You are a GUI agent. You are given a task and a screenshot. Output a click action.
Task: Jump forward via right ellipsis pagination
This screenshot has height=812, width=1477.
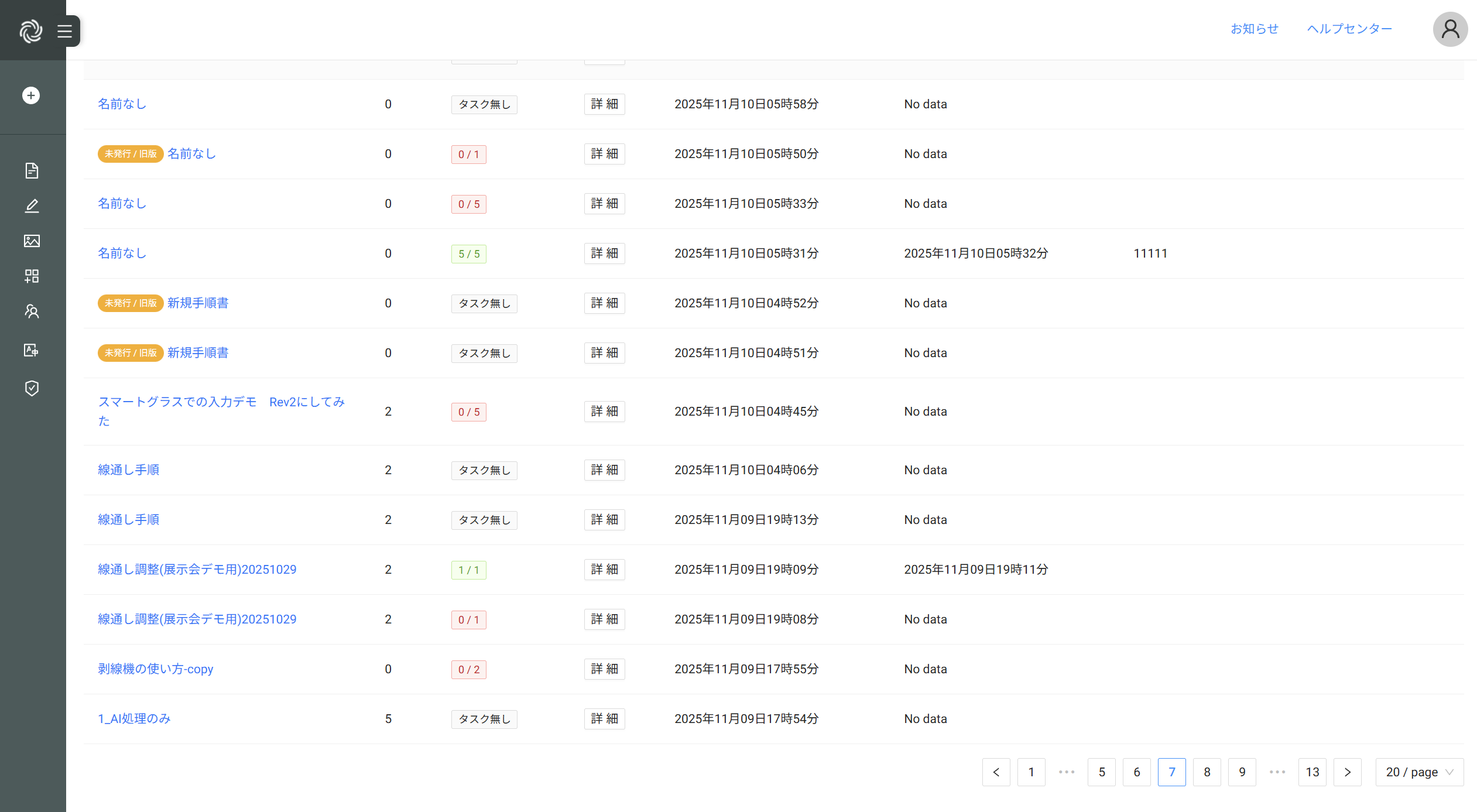[x=1277, y=772]
